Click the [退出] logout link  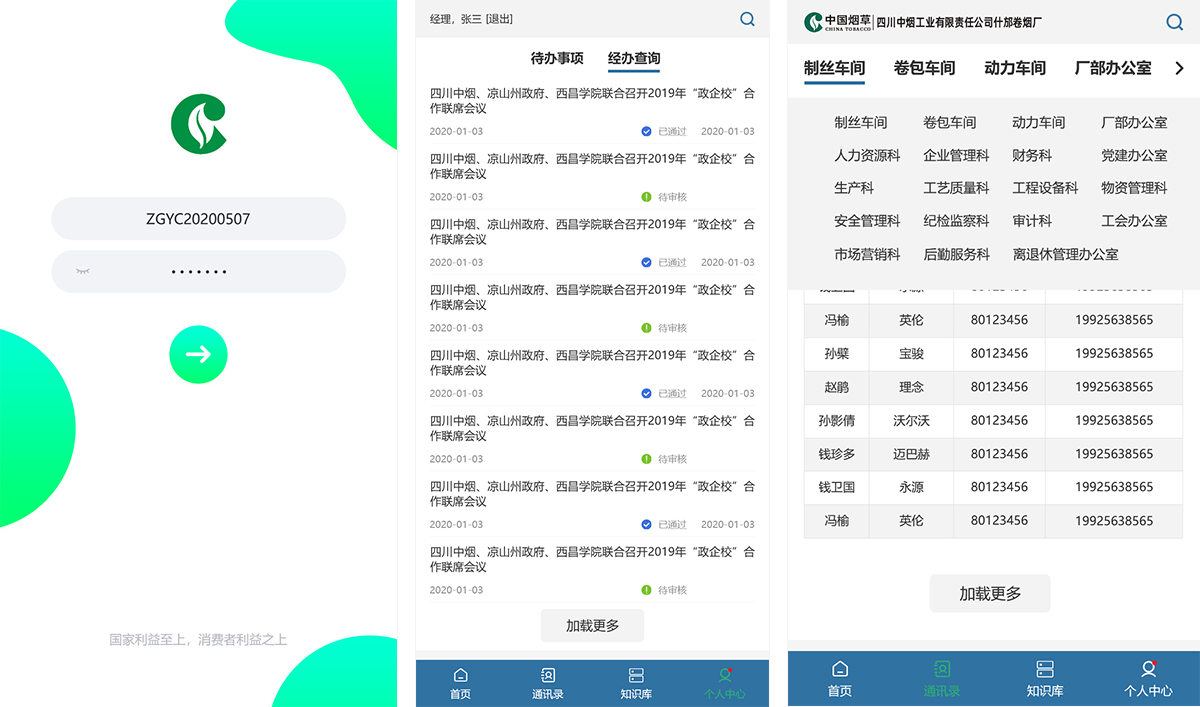coord(499,19)
